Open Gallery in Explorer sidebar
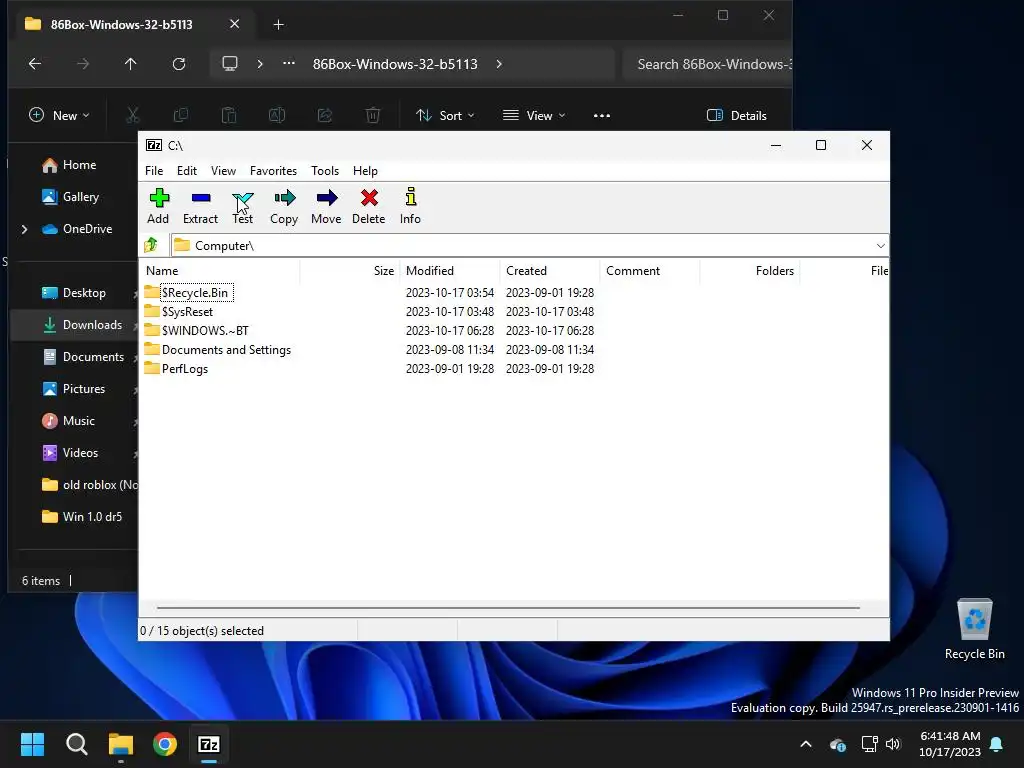Image resolution: width=1024 pixels, height=768 pixels. pos(70,197)
